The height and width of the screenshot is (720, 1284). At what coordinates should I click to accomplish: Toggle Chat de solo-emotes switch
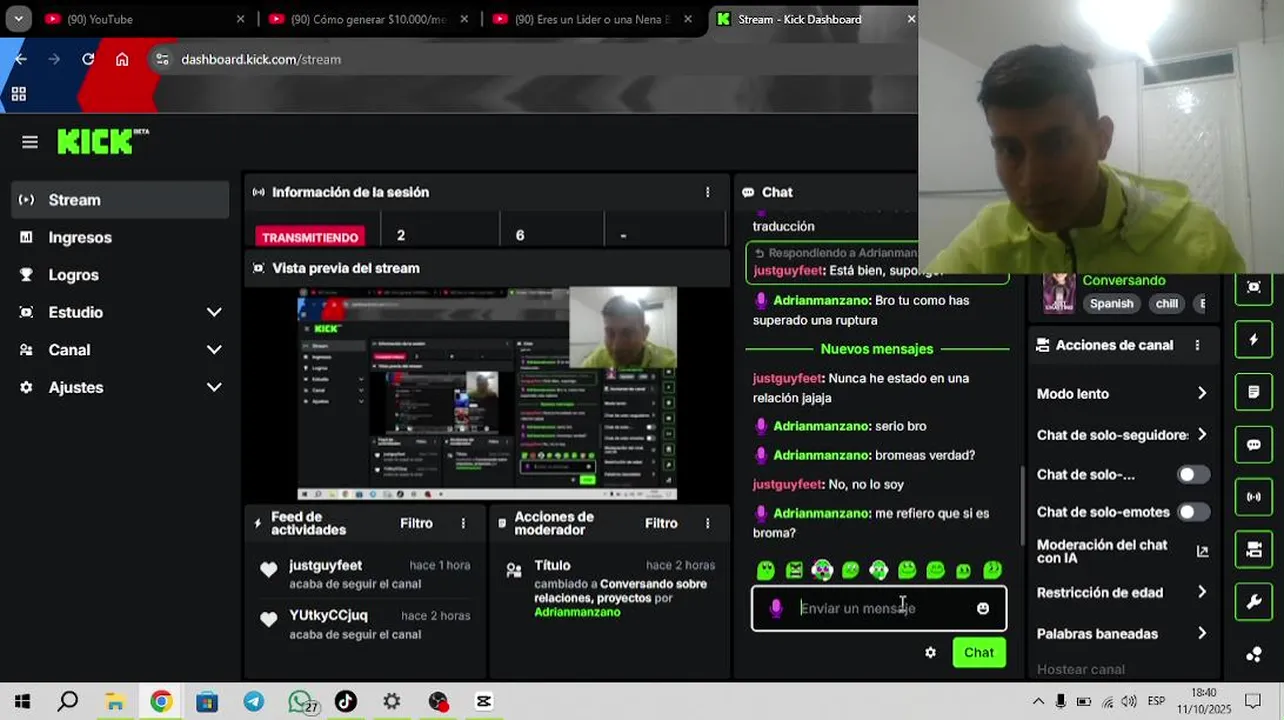click(1193, 512)
